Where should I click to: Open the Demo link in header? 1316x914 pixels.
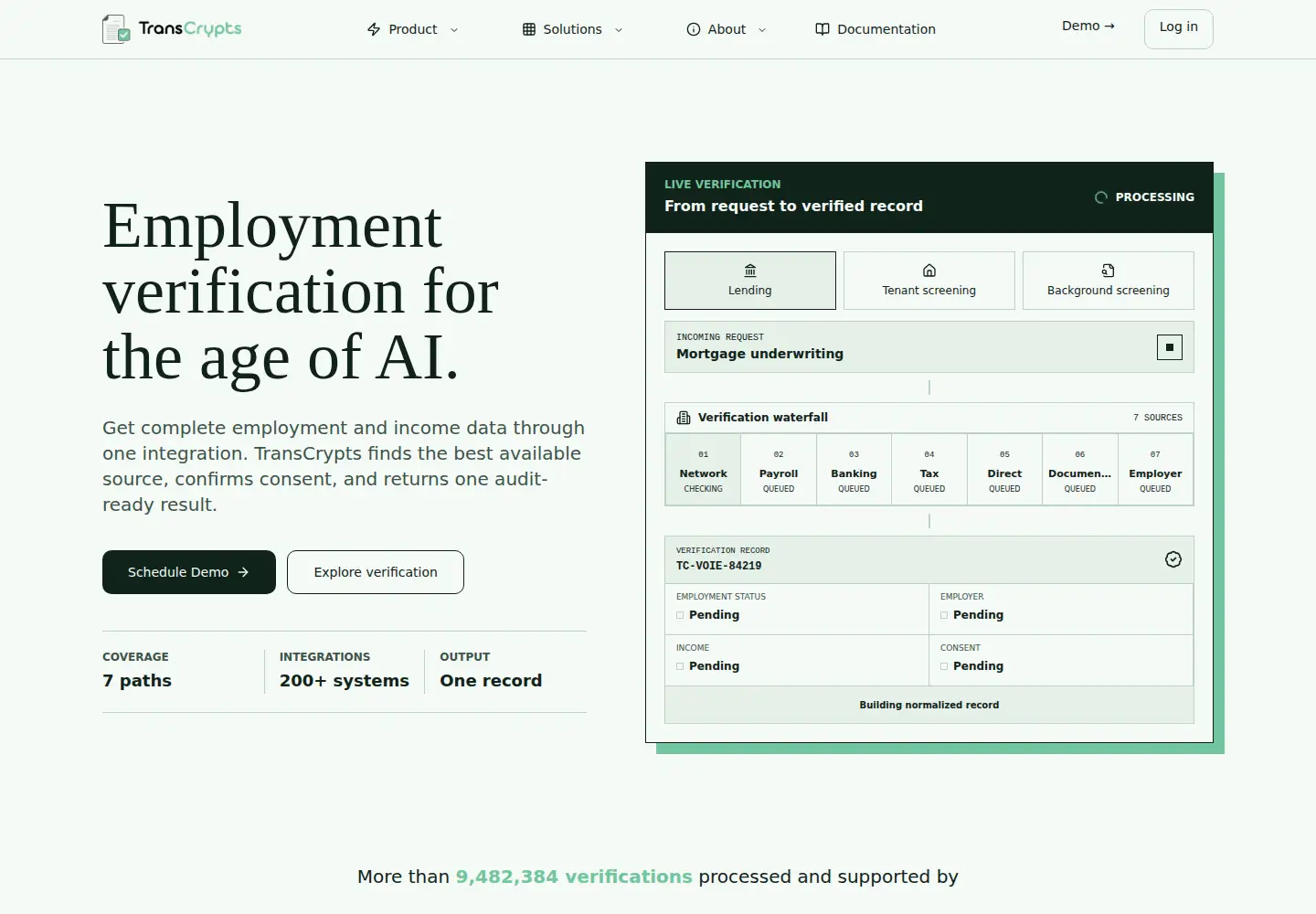(1088, 27)
